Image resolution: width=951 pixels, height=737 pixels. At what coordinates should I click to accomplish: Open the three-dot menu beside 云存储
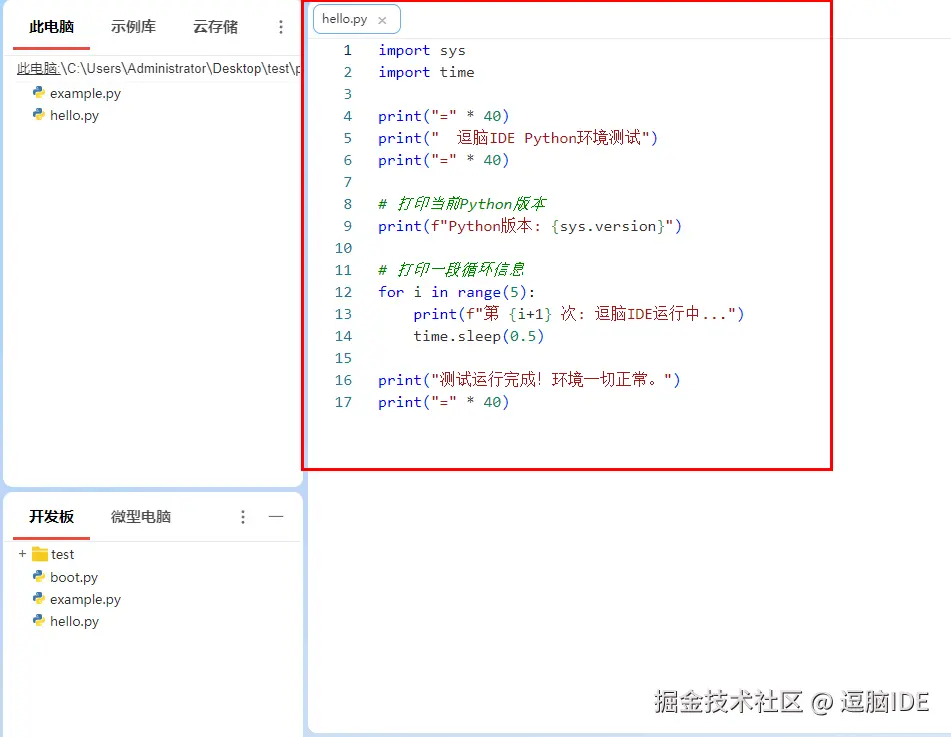point(280,27)
